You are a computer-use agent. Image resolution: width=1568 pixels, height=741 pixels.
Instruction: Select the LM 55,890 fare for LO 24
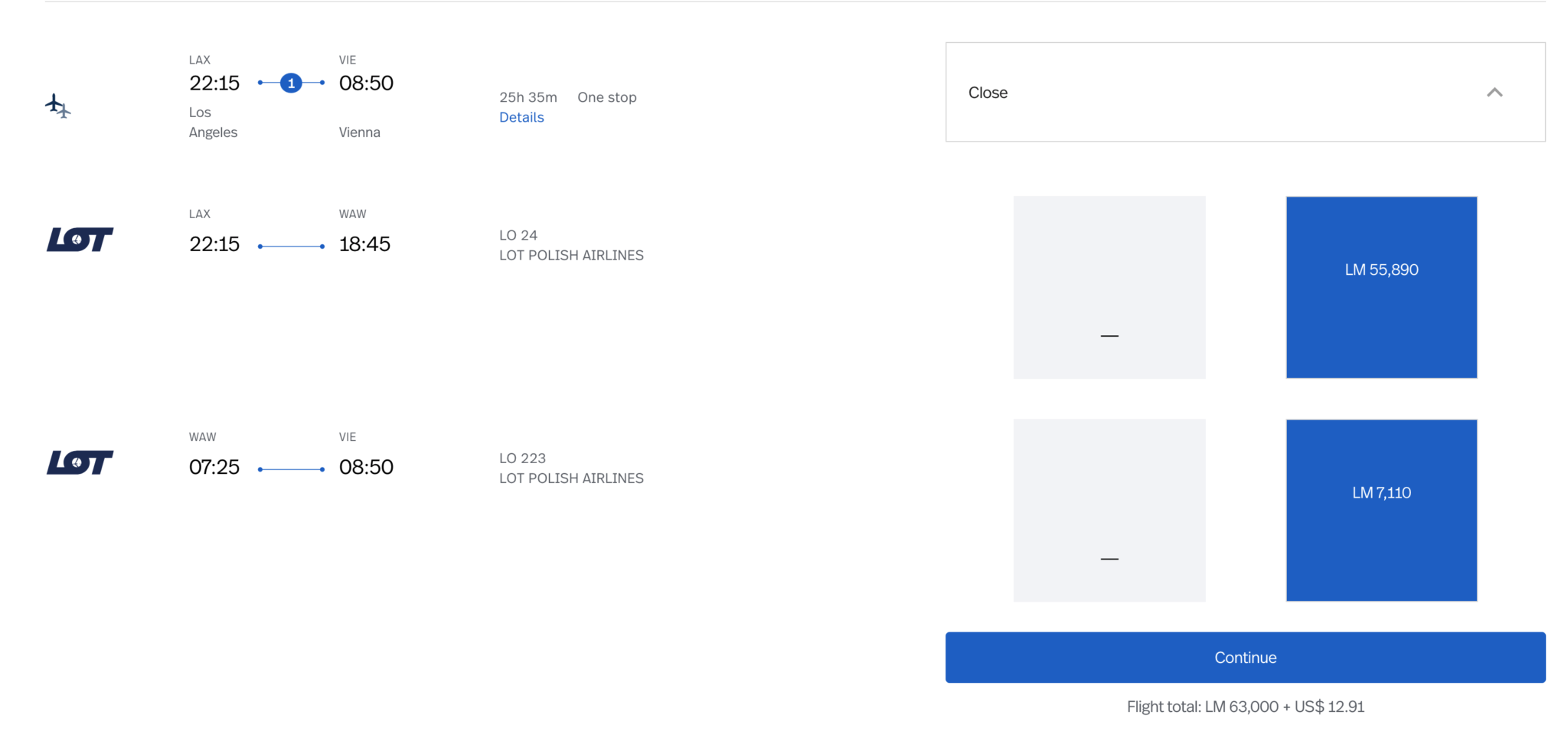click(1381, 287)
